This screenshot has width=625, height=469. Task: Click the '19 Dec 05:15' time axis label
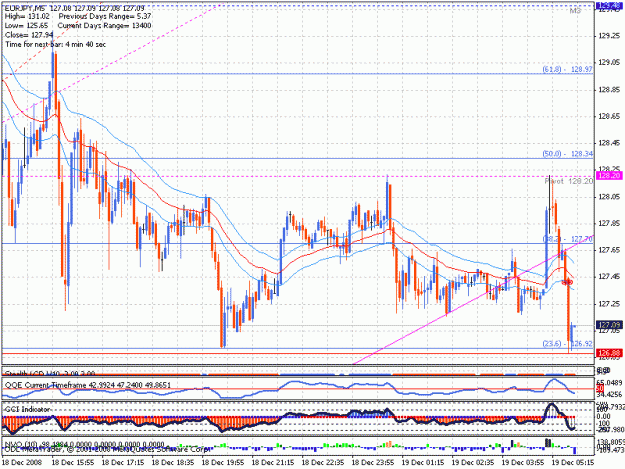[x=573, y=463]
